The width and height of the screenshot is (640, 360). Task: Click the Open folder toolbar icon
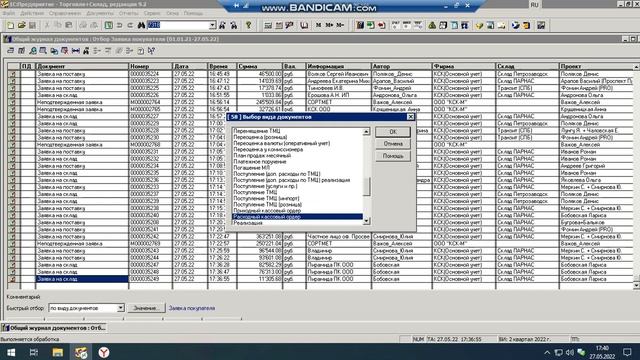pos(22,25)
